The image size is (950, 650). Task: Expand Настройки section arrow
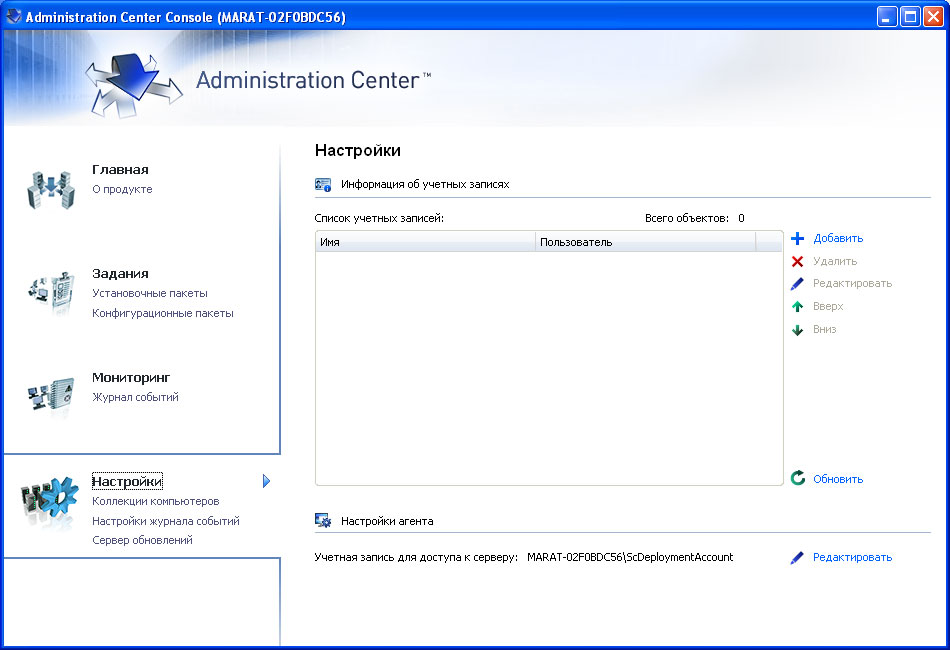point(266,481)
